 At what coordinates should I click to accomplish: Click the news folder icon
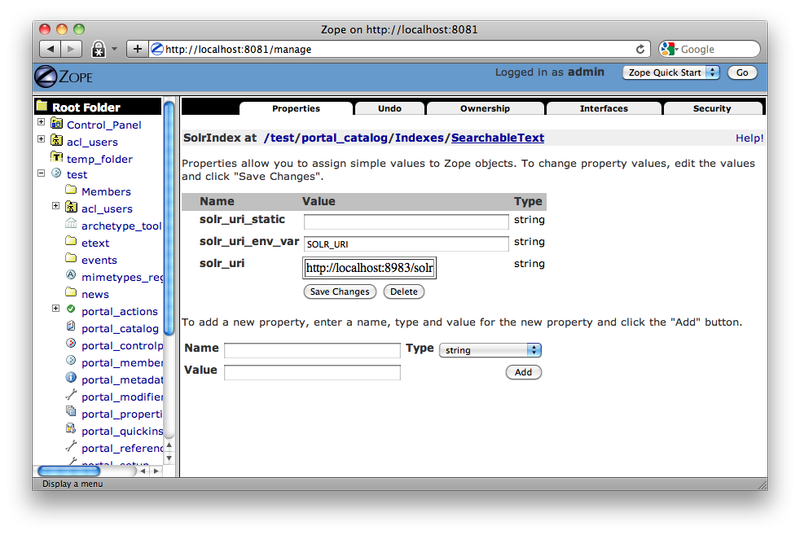pyautogui.click(x=71, y=293)
